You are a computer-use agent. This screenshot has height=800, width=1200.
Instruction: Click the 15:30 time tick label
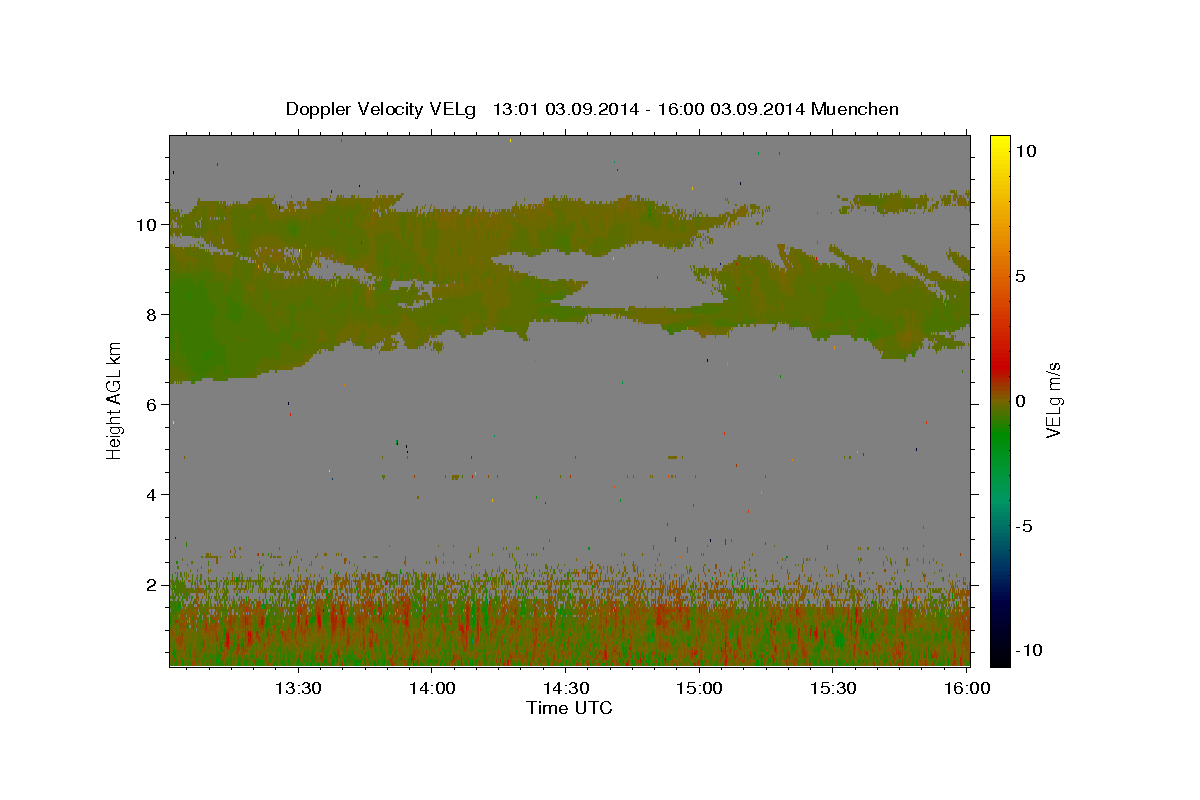[833, 688]
